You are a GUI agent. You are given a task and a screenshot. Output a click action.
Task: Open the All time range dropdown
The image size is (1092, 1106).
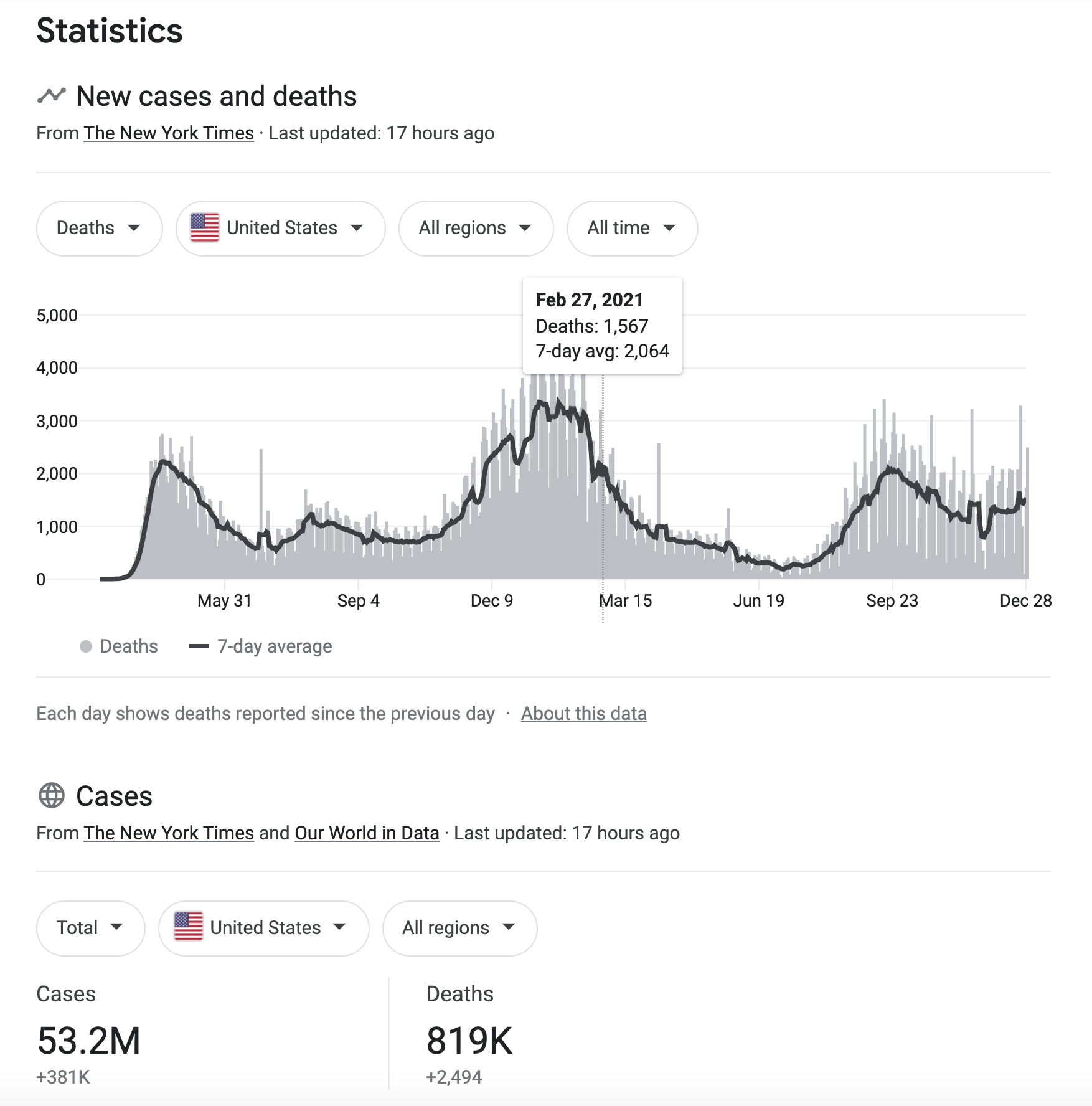(632, 228)
